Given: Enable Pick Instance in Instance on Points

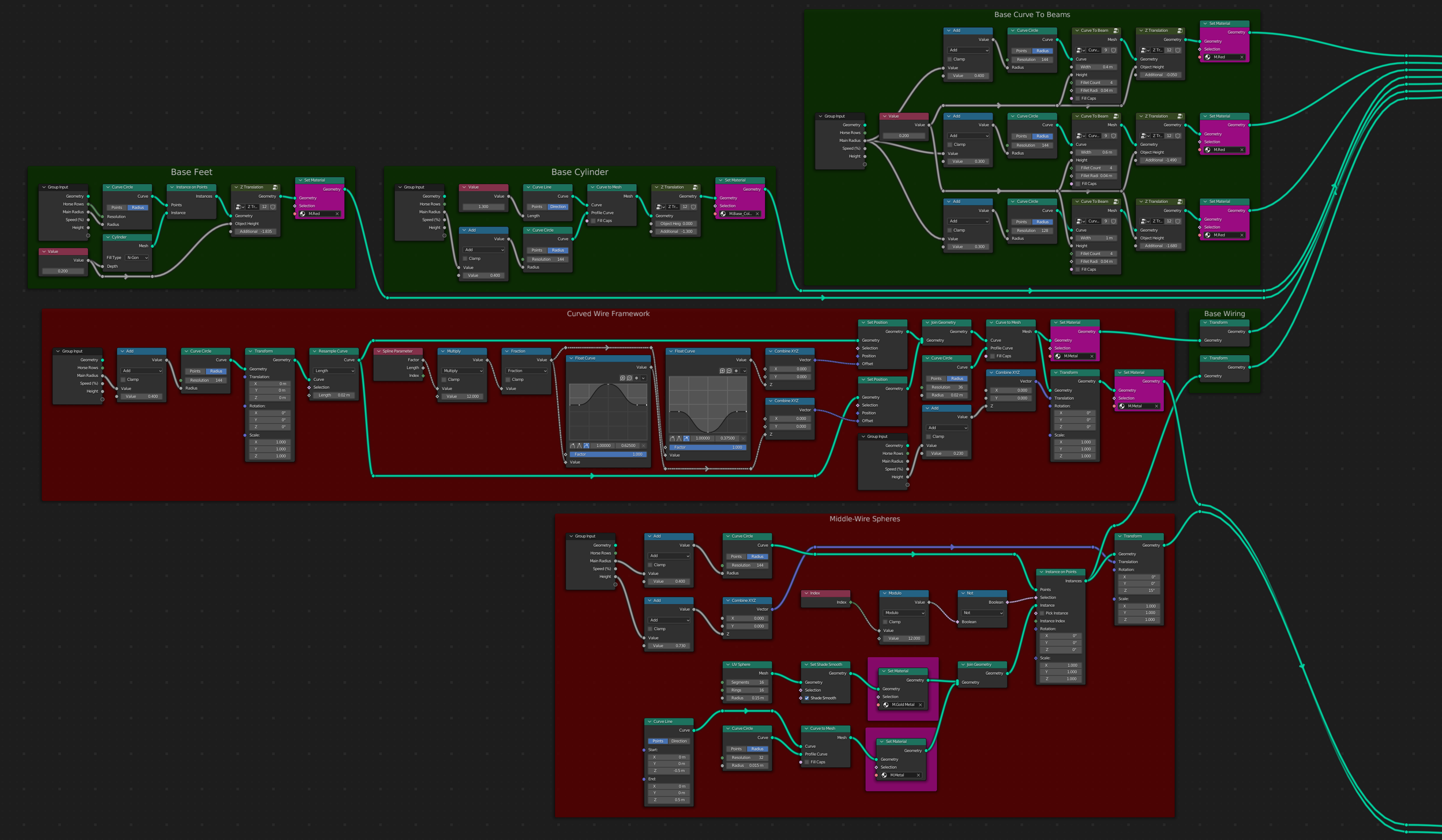Looking at the screenshot, I should [1042, 613].
